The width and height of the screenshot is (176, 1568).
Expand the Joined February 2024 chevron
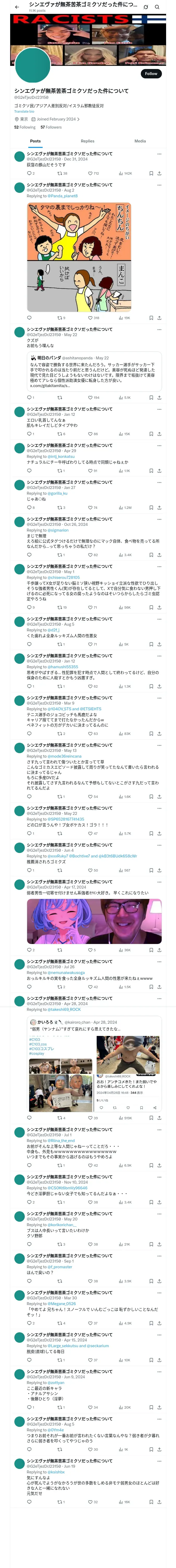(78, 119)
